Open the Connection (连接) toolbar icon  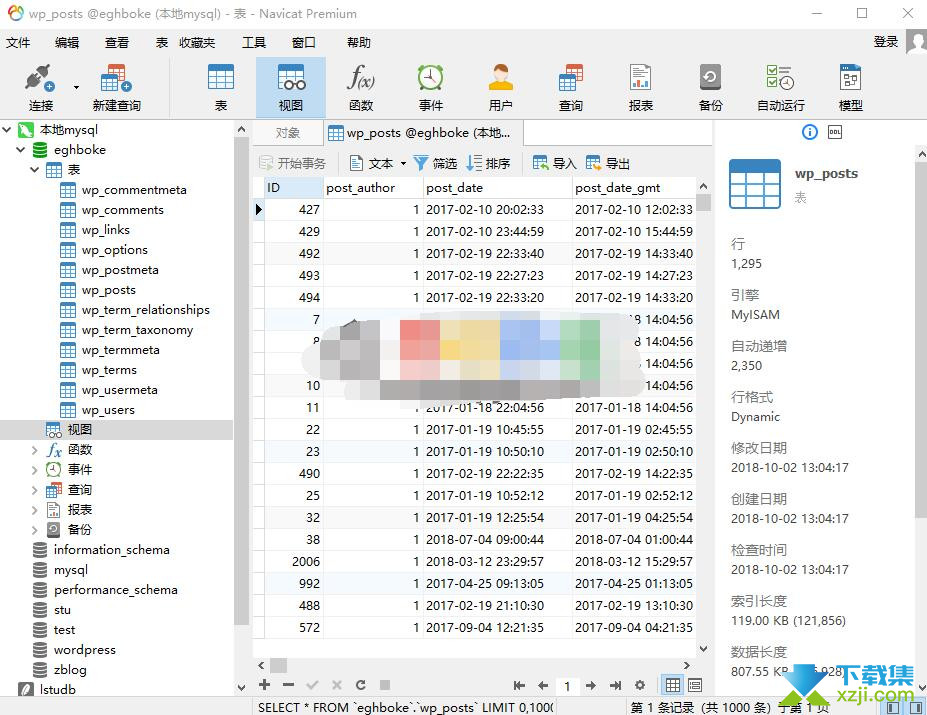pyautogui.click(x=40, y=87)
